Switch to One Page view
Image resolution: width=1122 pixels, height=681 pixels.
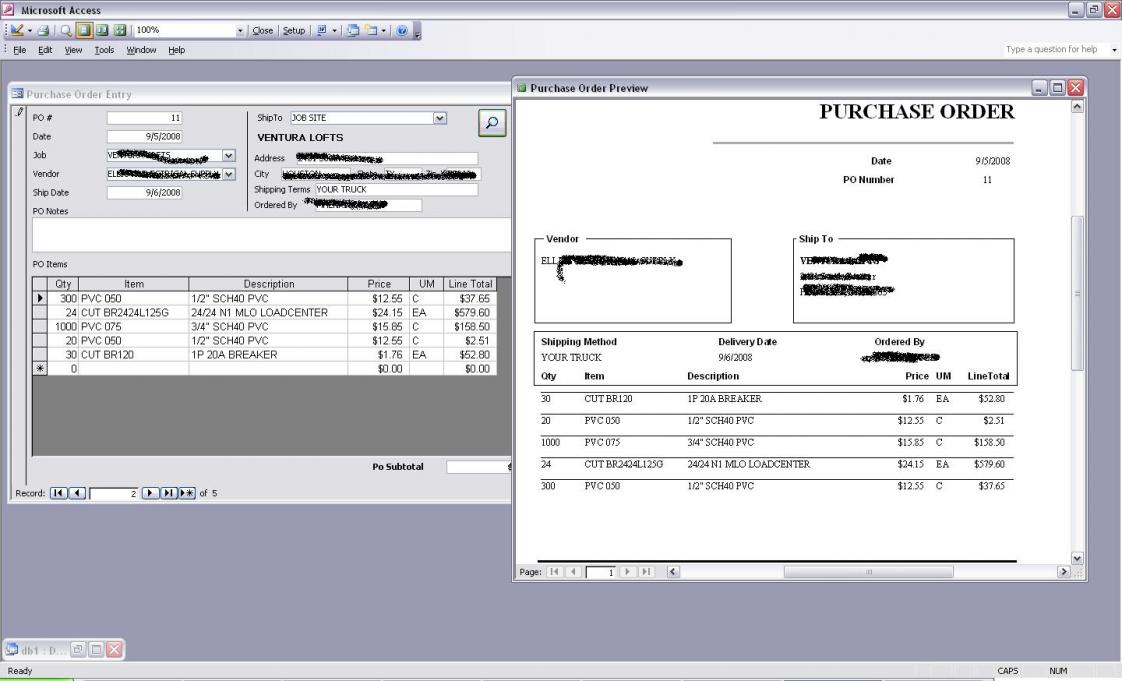click(84, 30)
